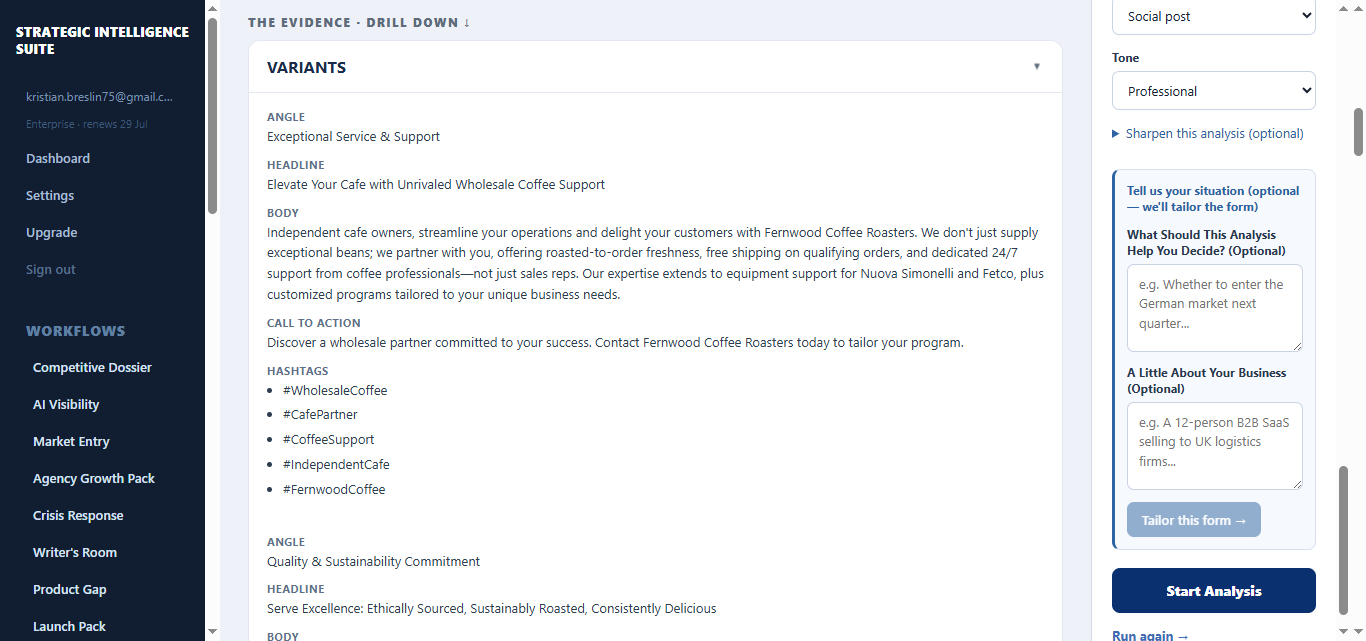Select the Writer's Room workflow

(x=75, y=552)
